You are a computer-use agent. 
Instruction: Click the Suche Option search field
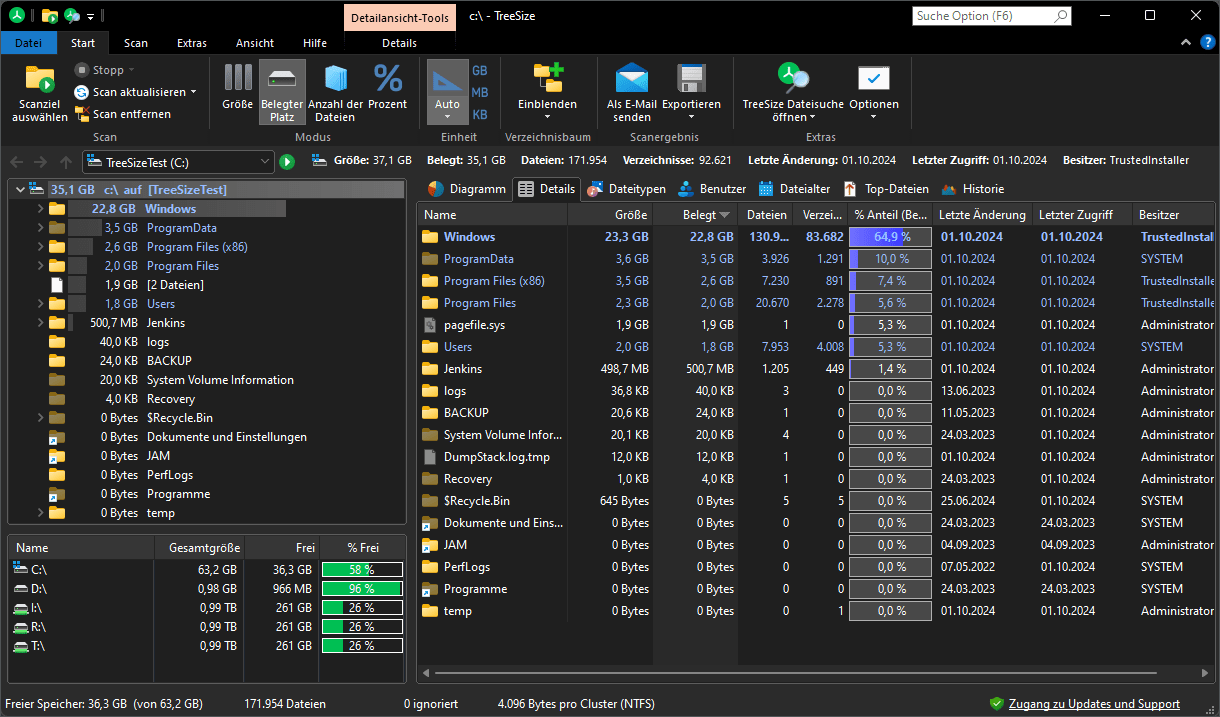(992, 16)
